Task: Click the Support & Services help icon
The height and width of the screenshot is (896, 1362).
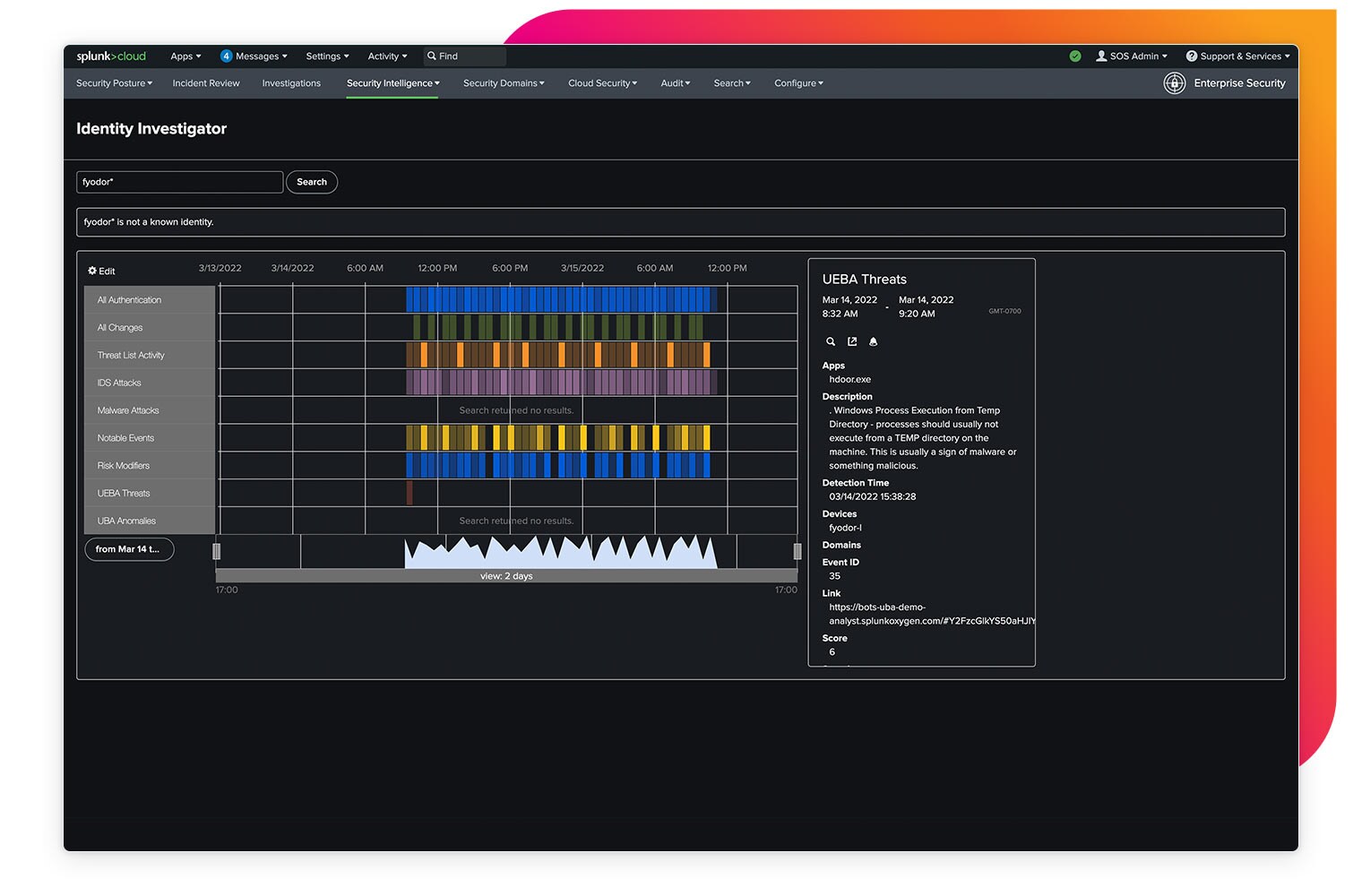Action: (x=1192, y=56)
